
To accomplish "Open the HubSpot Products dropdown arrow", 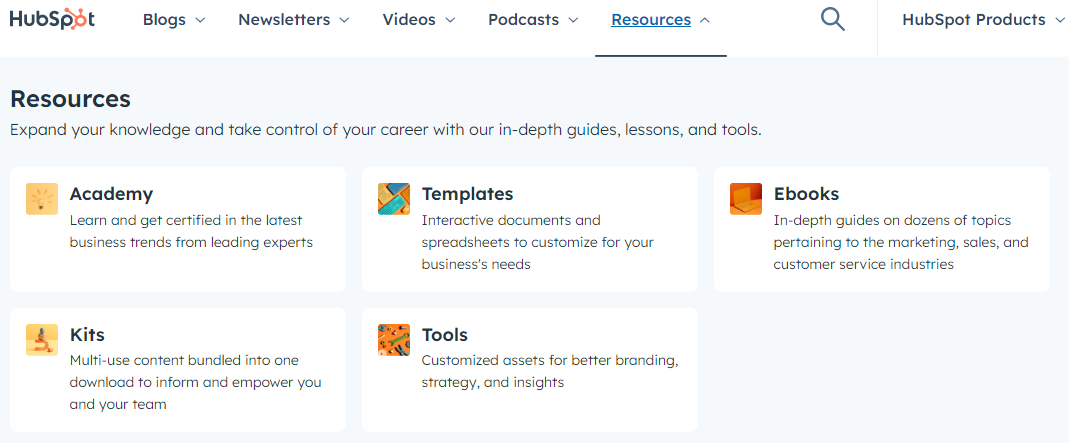I will tap(1059, 20).
